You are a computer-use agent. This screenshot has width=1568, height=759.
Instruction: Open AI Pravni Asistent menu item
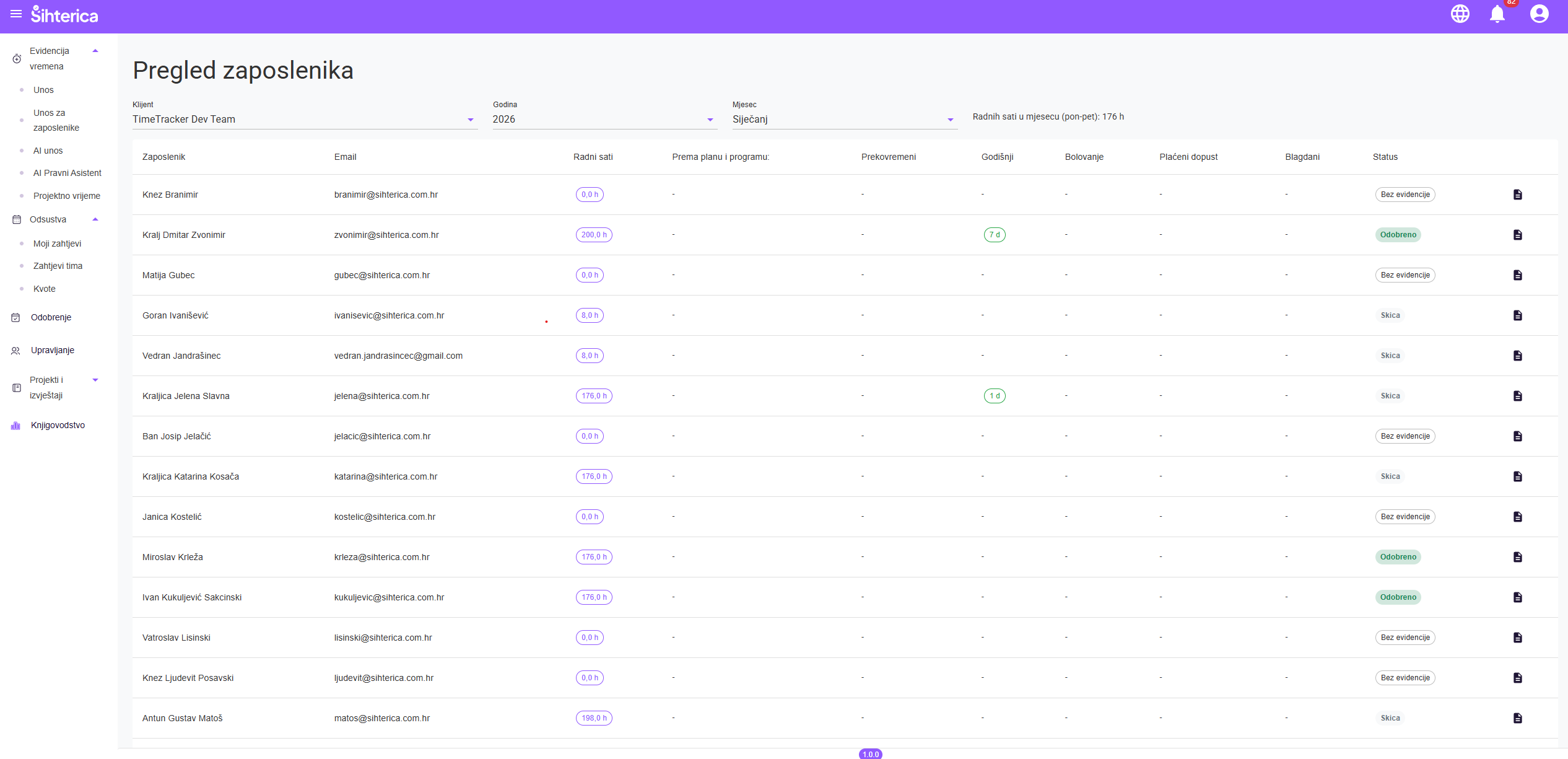(x=67, y=173)
